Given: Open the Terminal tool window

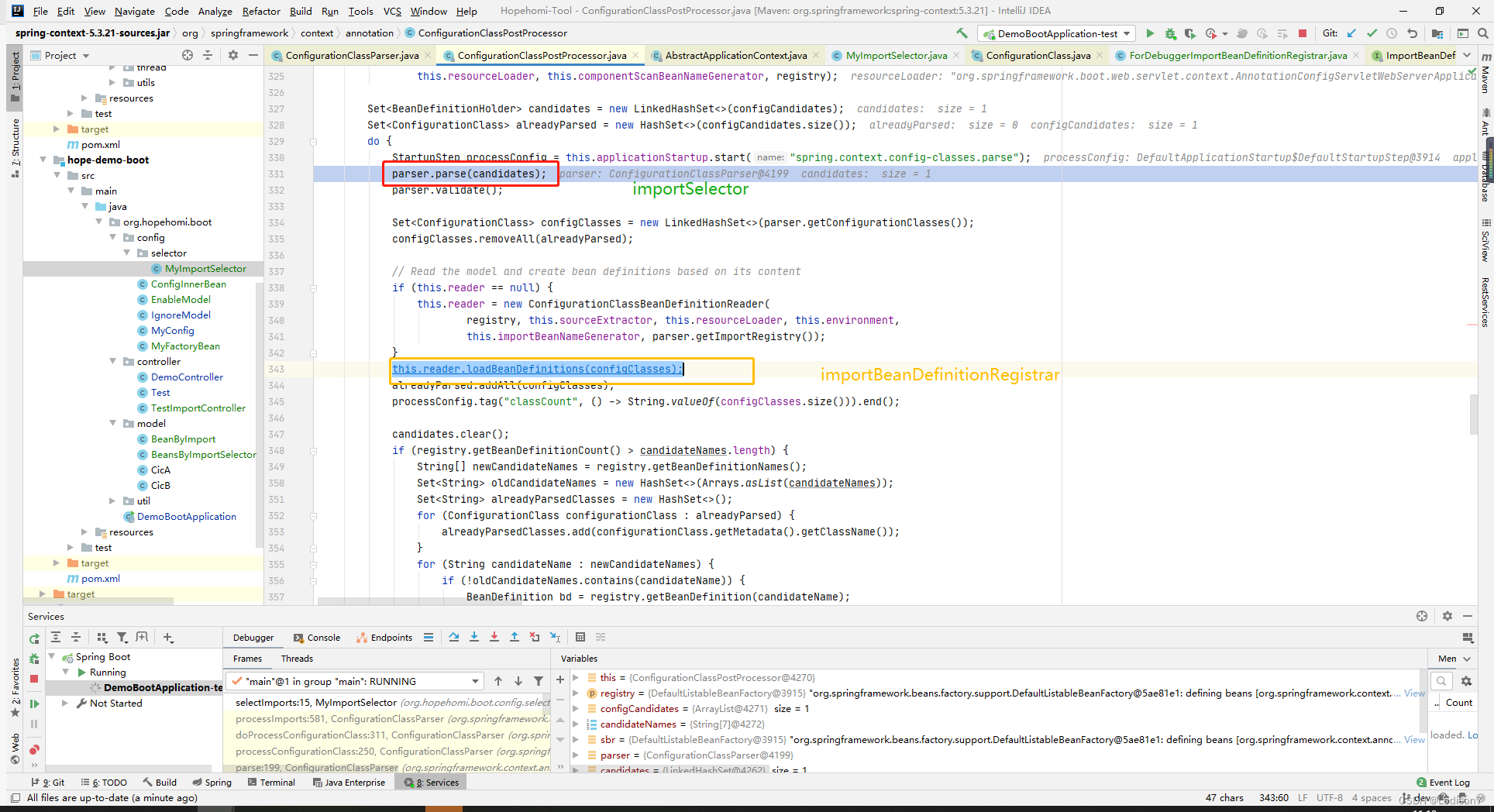Looking at the screenshot, I should (x=272, y=782).
